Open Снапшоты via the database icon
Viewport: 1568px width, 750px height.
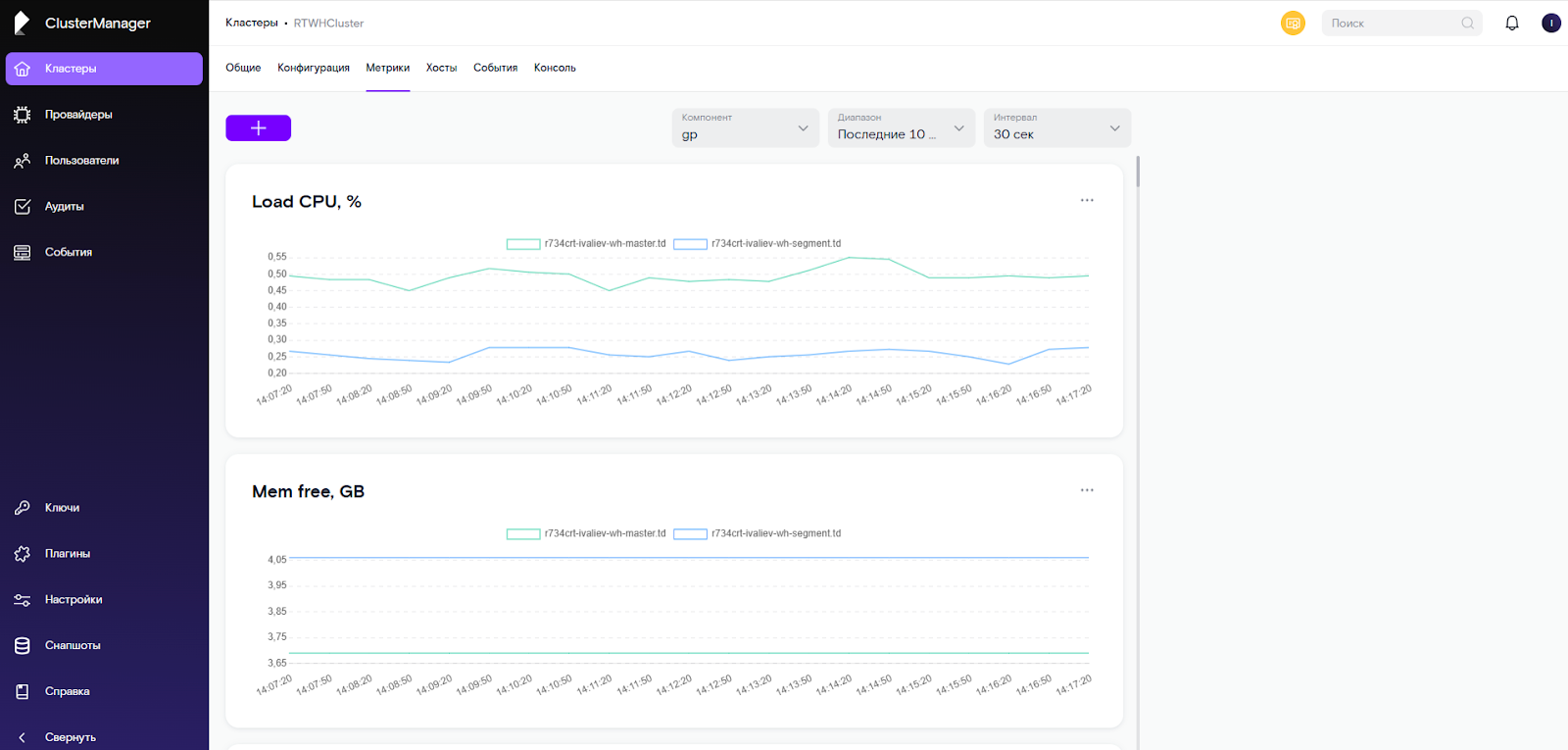(x=23, y=645)
